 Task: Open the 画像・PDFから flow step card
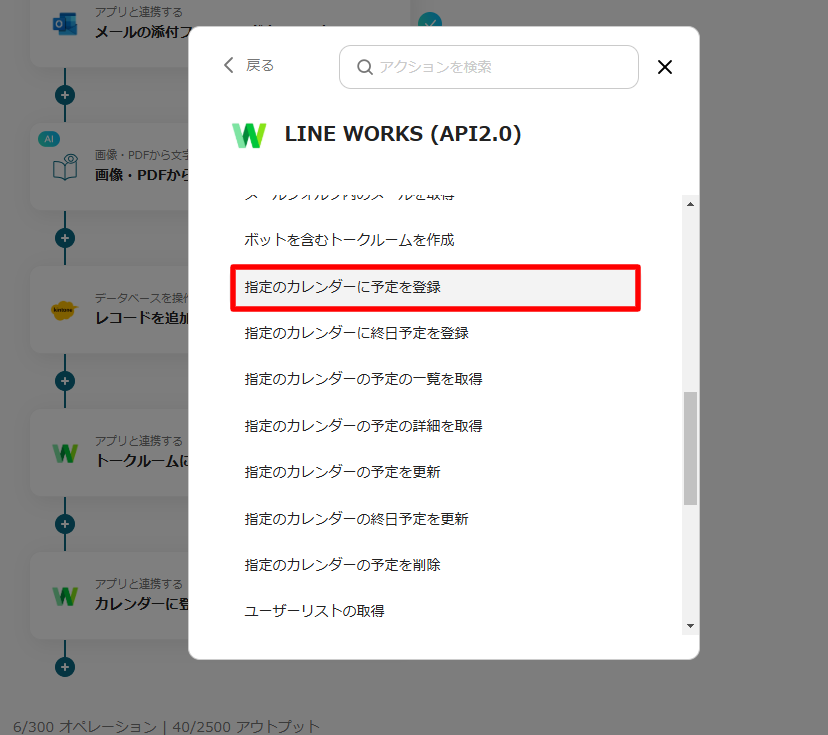[x=110, y=167]
